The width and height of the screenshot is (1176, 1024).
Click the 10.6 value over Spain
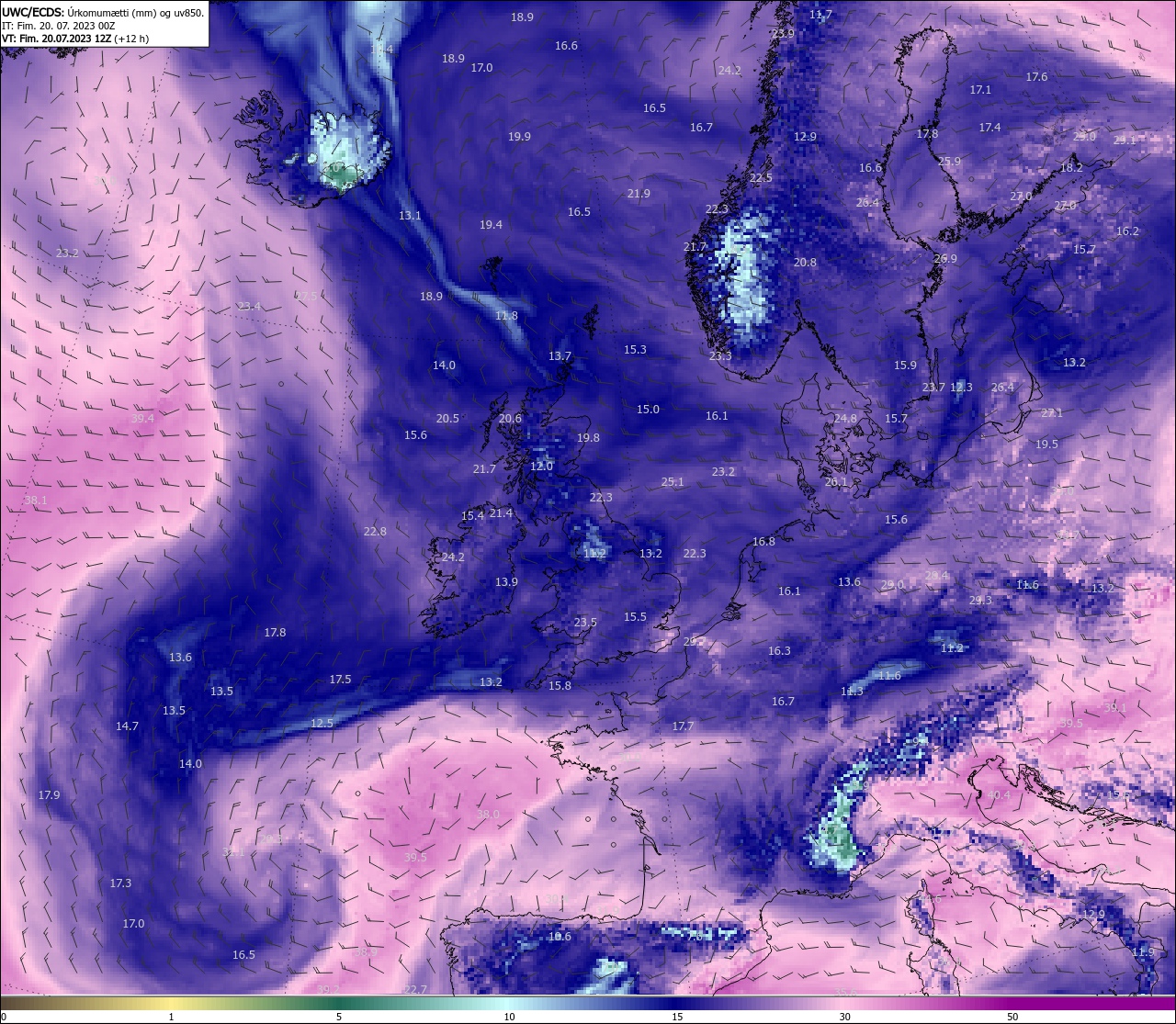[560, 937]
